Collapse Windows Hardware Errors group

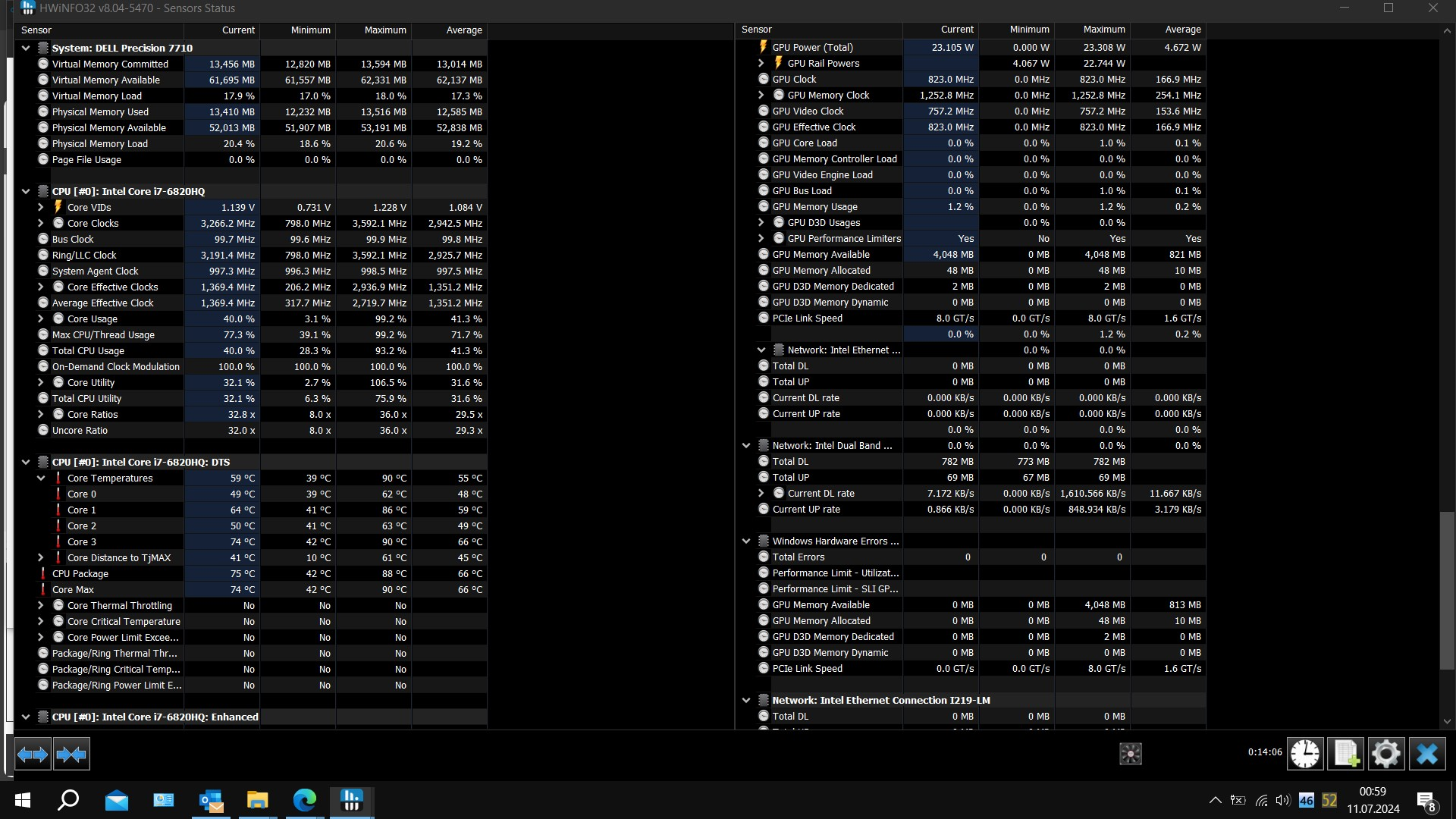[746, 541]
